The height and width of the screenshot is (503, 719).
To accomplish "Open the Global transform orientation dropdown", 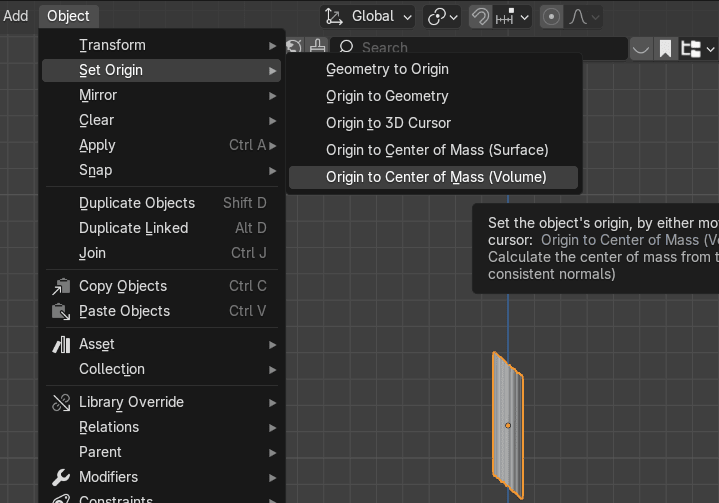I will coord(369,17).
